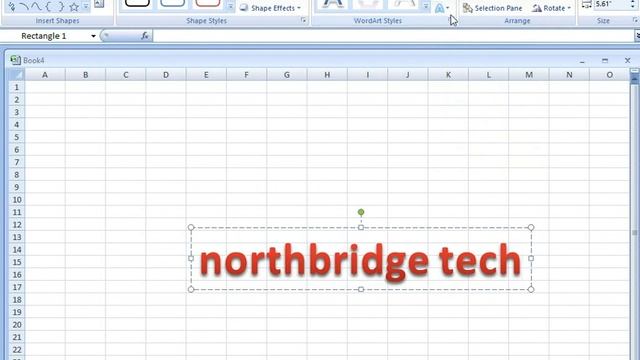Image resolution: width=640 pixels, height=360 pixels.
Task: Apply the black outline shape style
Action: (137, 4)
